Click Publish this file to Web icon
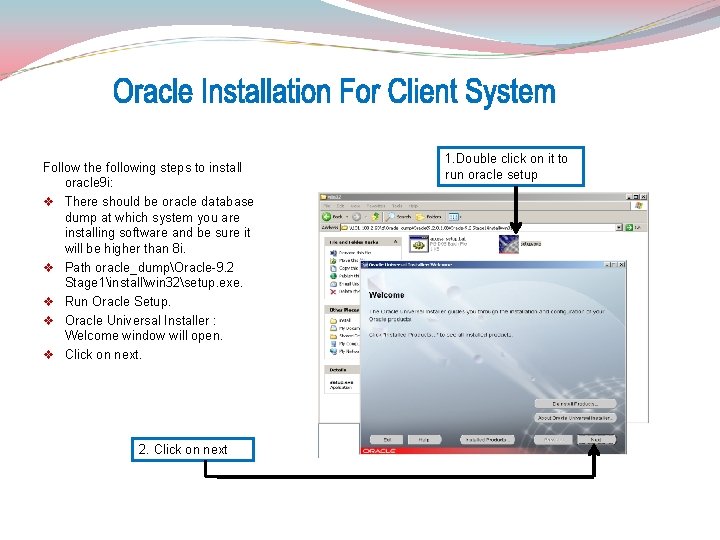This screenshot has height=540, width=720. pos(333,276)
